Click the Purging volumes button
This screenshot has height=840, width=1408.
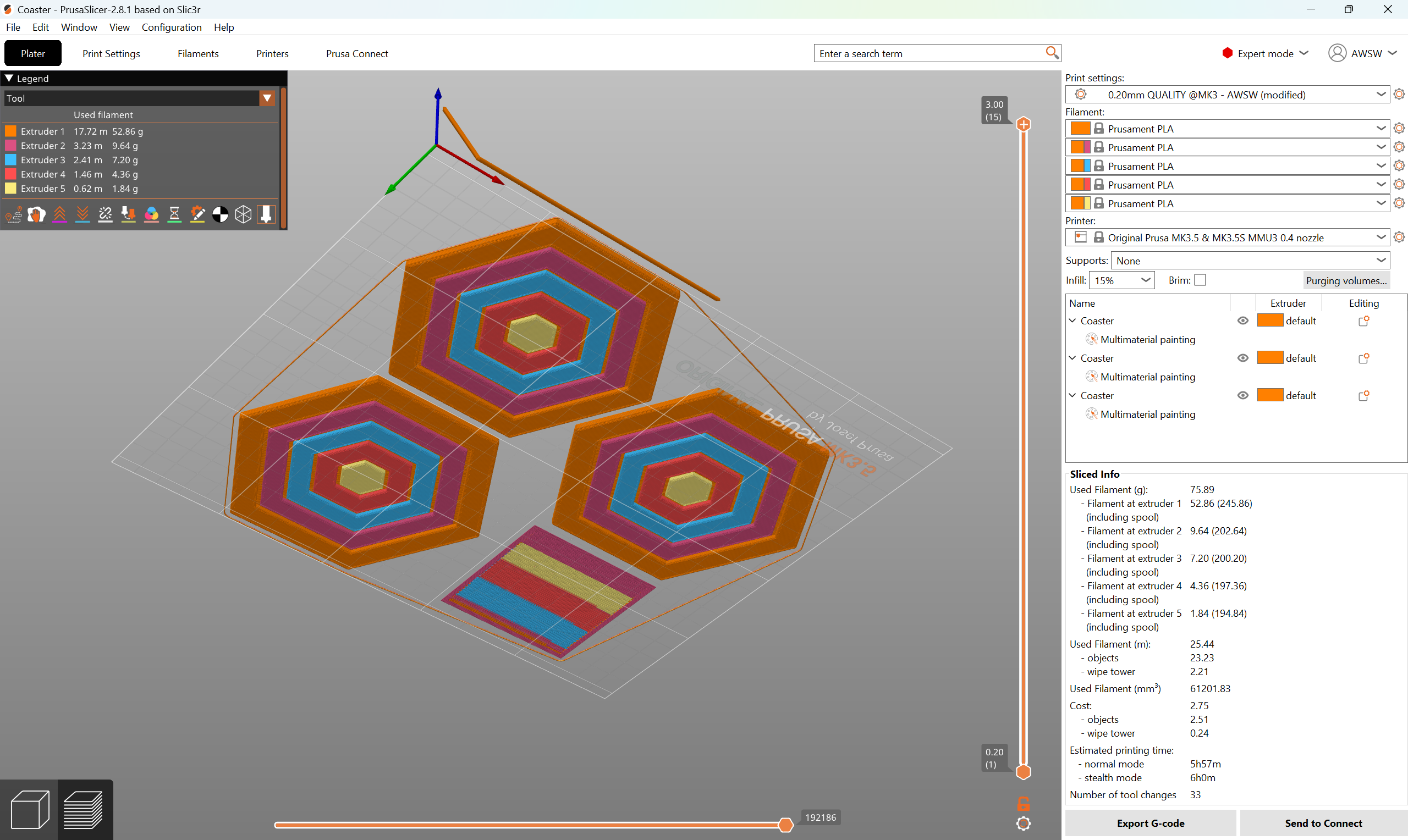tap(1346, 280)
